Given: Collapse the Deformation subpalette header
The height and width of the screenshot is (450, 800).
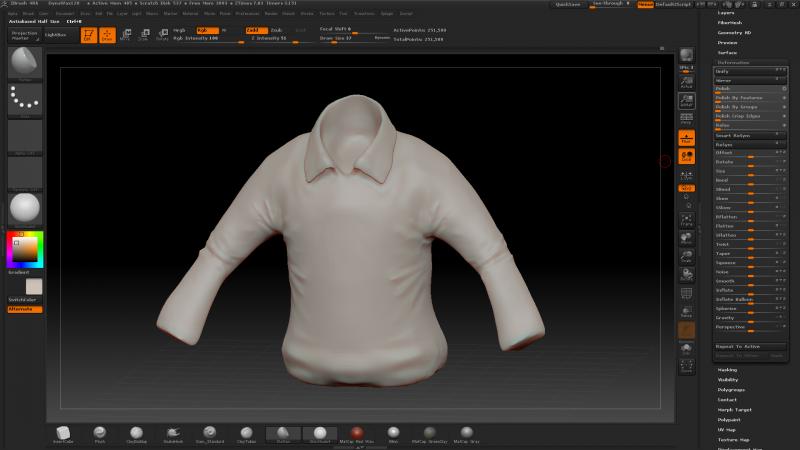Looking at the screenshot, I should pos(733,63).
